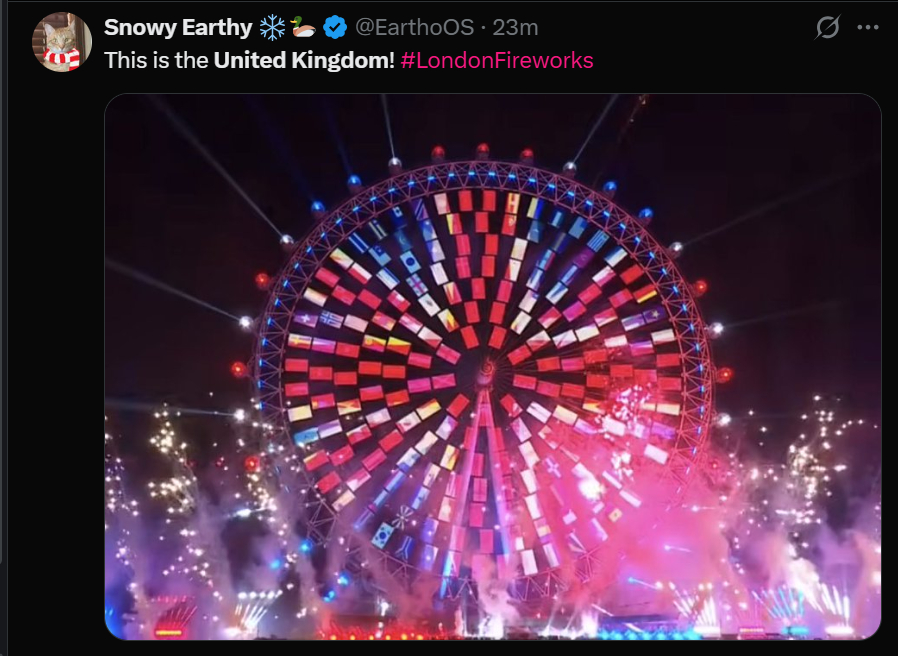Open Snowy Earthy's cat profile picture
Viewport: 898px width, 656px height.
(62, 42)
